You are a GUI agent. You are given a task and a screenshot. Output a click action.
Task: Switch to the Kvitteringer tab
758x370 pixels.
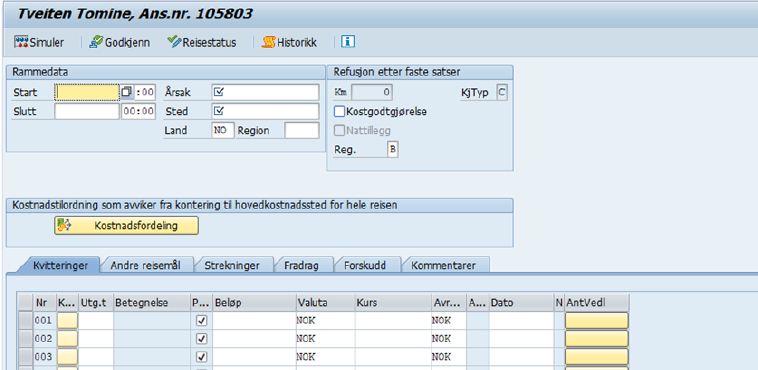tap(60, 265)
